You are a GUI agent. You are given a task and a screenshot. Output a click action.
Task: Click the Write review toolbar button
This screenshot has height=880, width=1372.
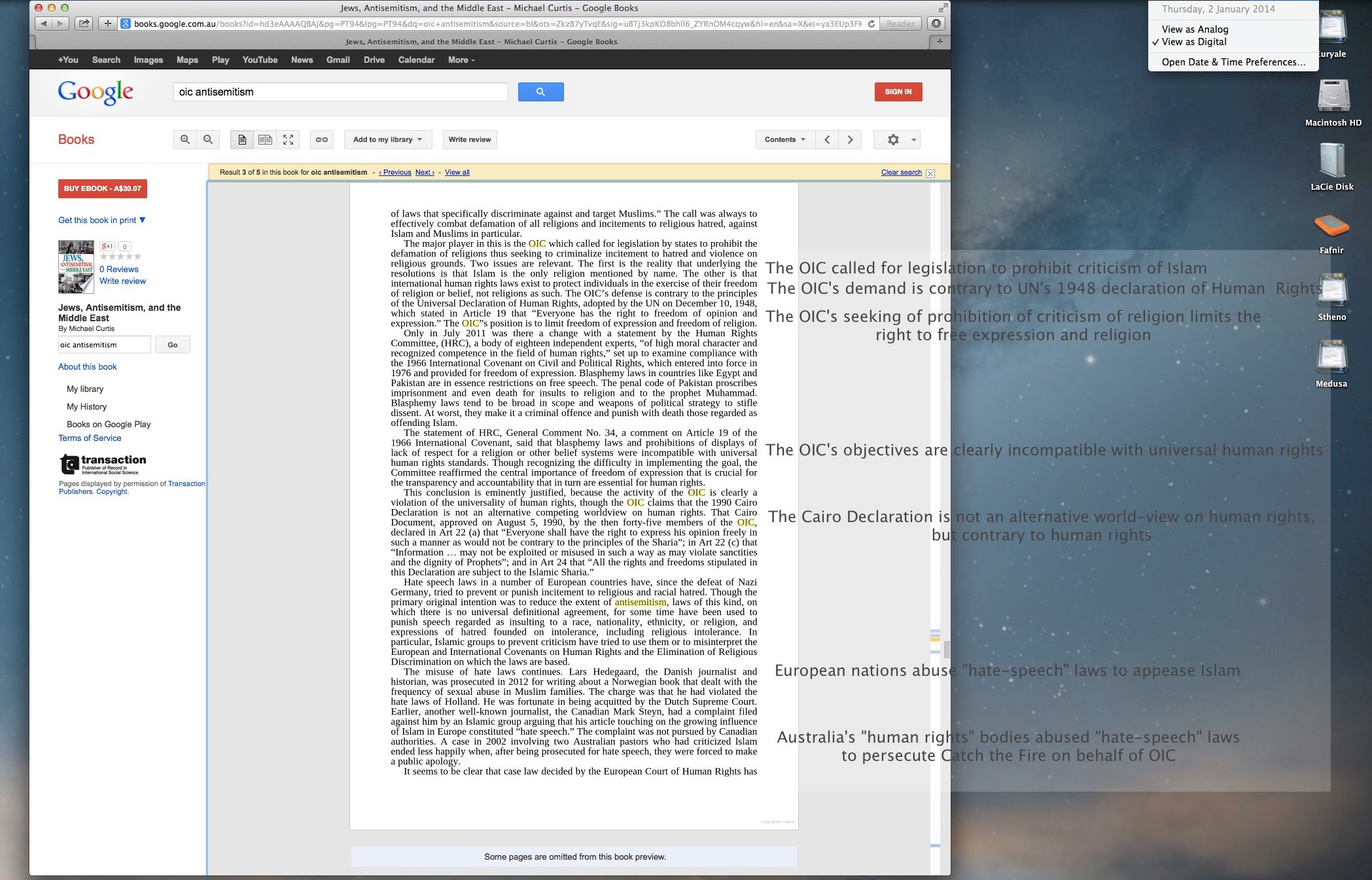click(x=470, y=139)
